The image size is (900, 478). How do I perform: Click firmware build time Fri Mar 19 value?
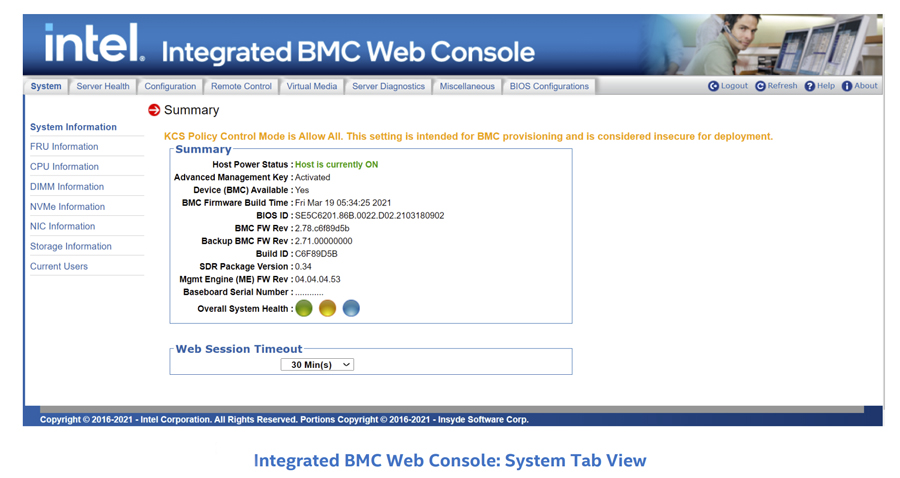pos(343,203)
